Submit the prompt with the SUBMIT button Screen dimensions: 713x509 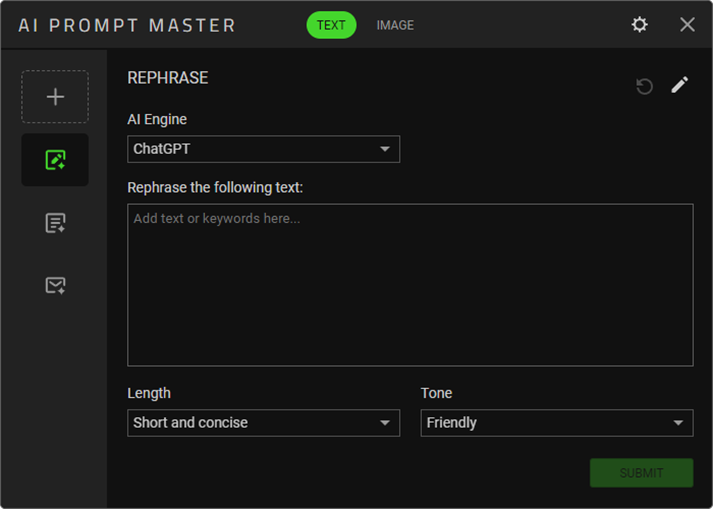tap(641, 473)
